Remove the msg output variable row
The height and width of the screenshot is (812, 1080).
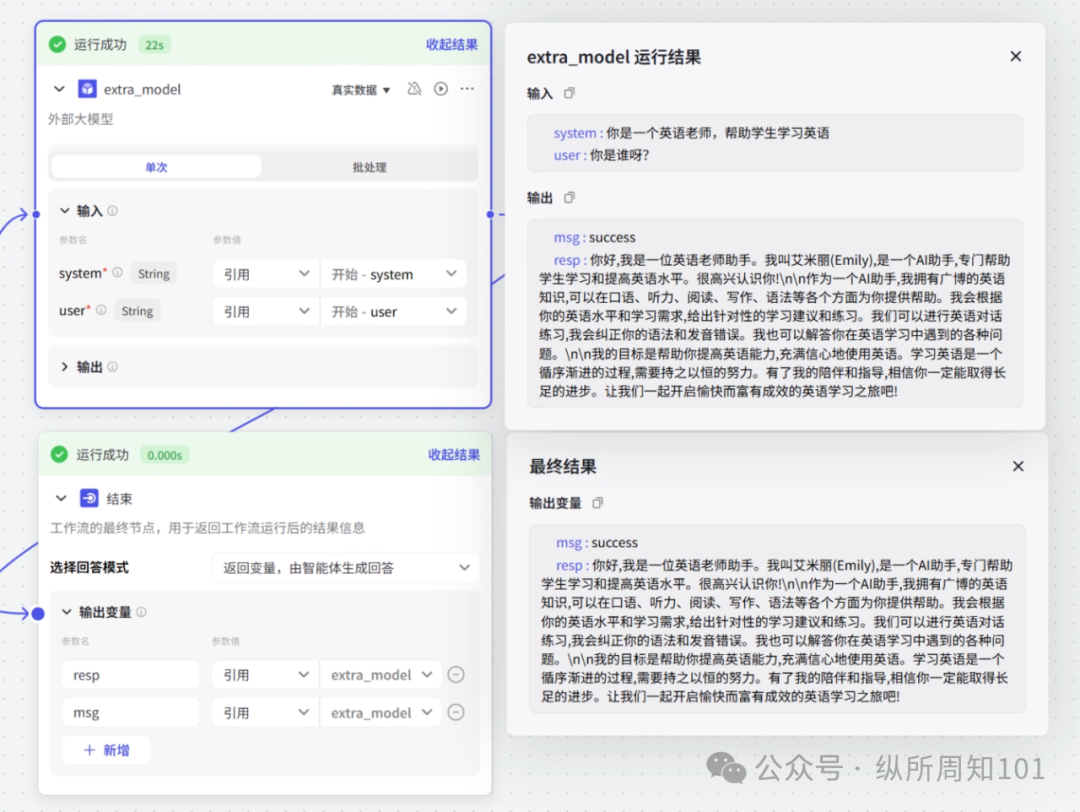[456, 712]
